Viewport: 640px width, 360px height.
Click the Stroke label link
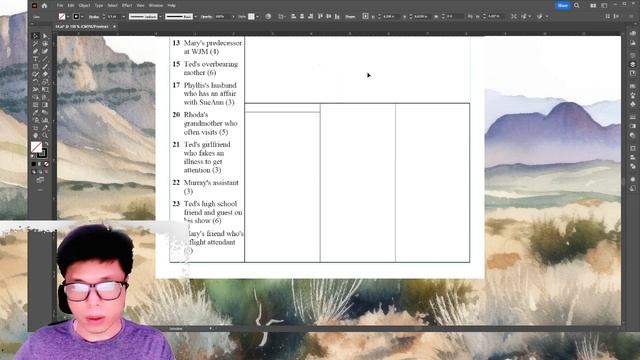(94, 17)
